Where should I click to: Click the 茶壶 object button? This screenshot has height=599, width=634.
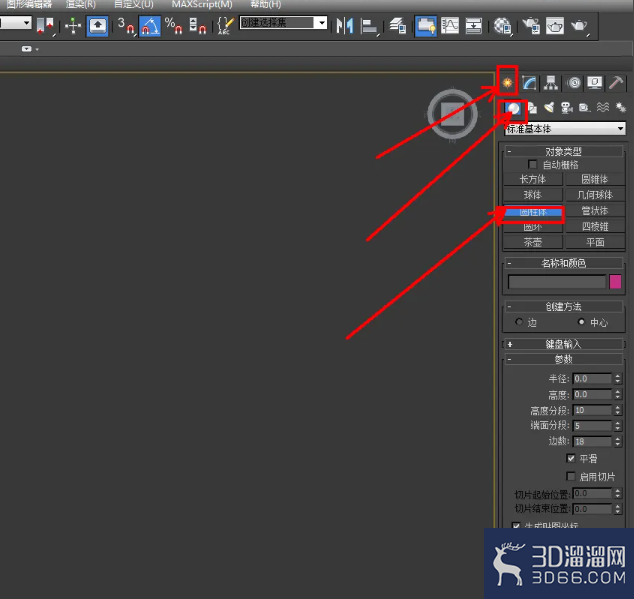tap(533, 242)
